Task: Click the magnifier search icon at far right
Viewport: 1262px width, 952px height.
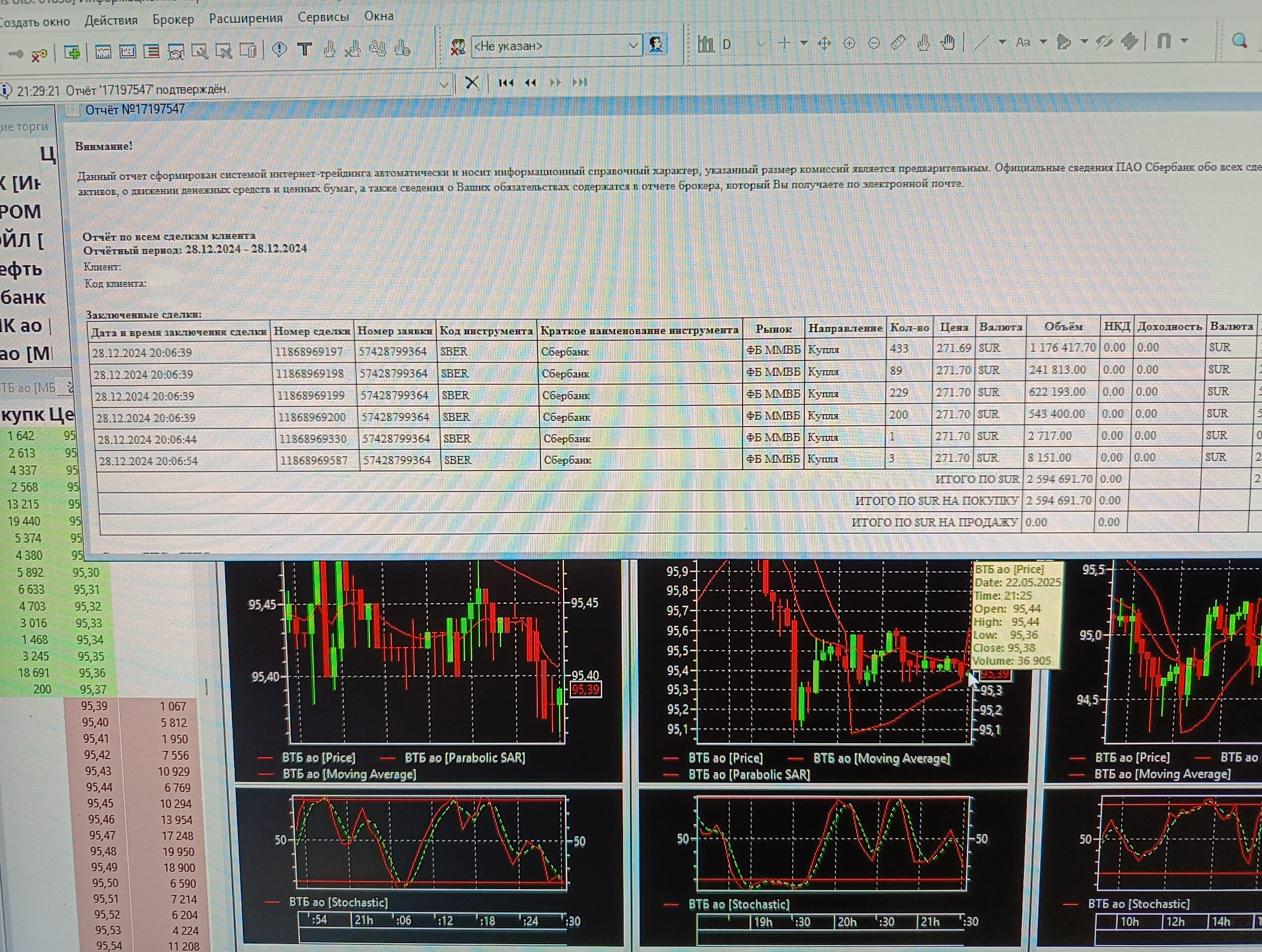Action: pyautogui.click(x=1239, y=41)
